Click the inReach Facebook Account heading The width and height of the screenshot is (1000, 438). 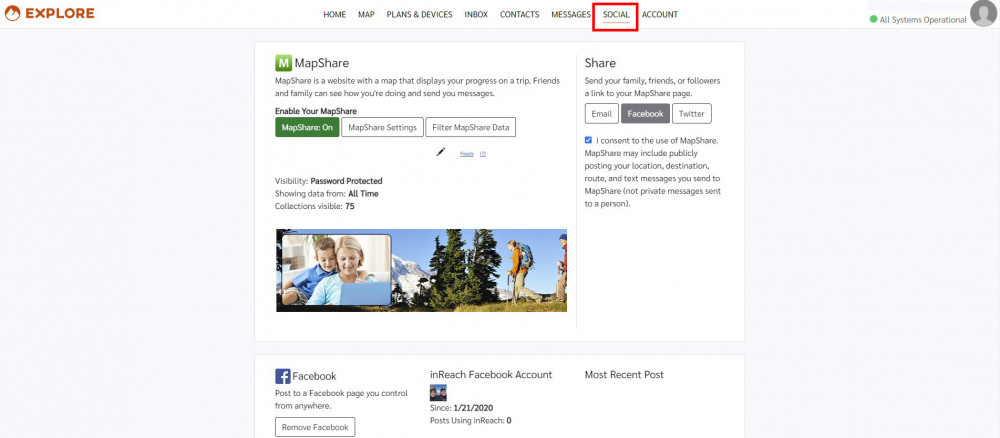coord(491,375)
